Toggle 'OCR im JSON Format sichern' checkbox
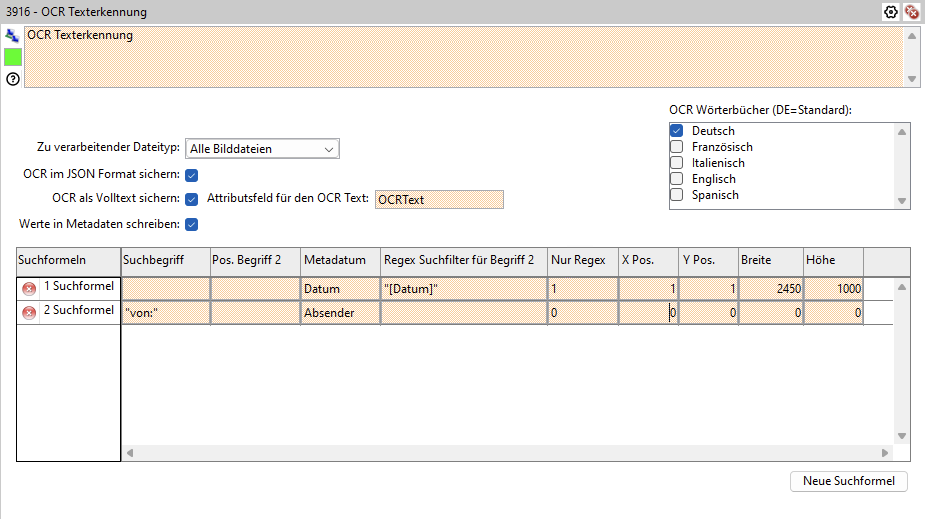This screenshot has width=925, height=519. [192, 175]
